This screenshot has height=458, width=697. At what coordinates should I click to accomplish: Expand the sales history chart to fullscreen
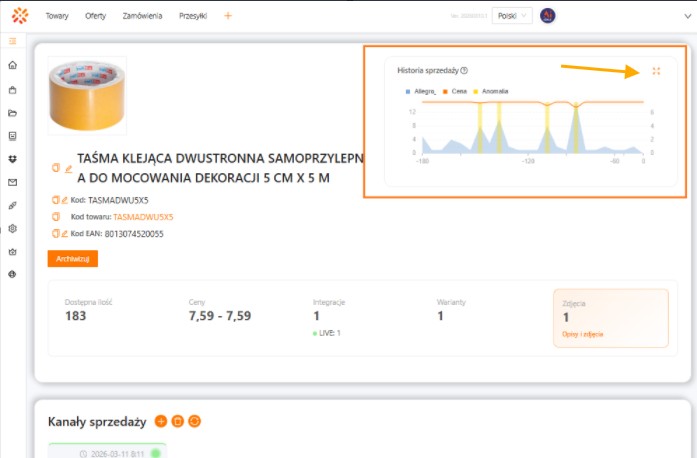click(656, 71)
